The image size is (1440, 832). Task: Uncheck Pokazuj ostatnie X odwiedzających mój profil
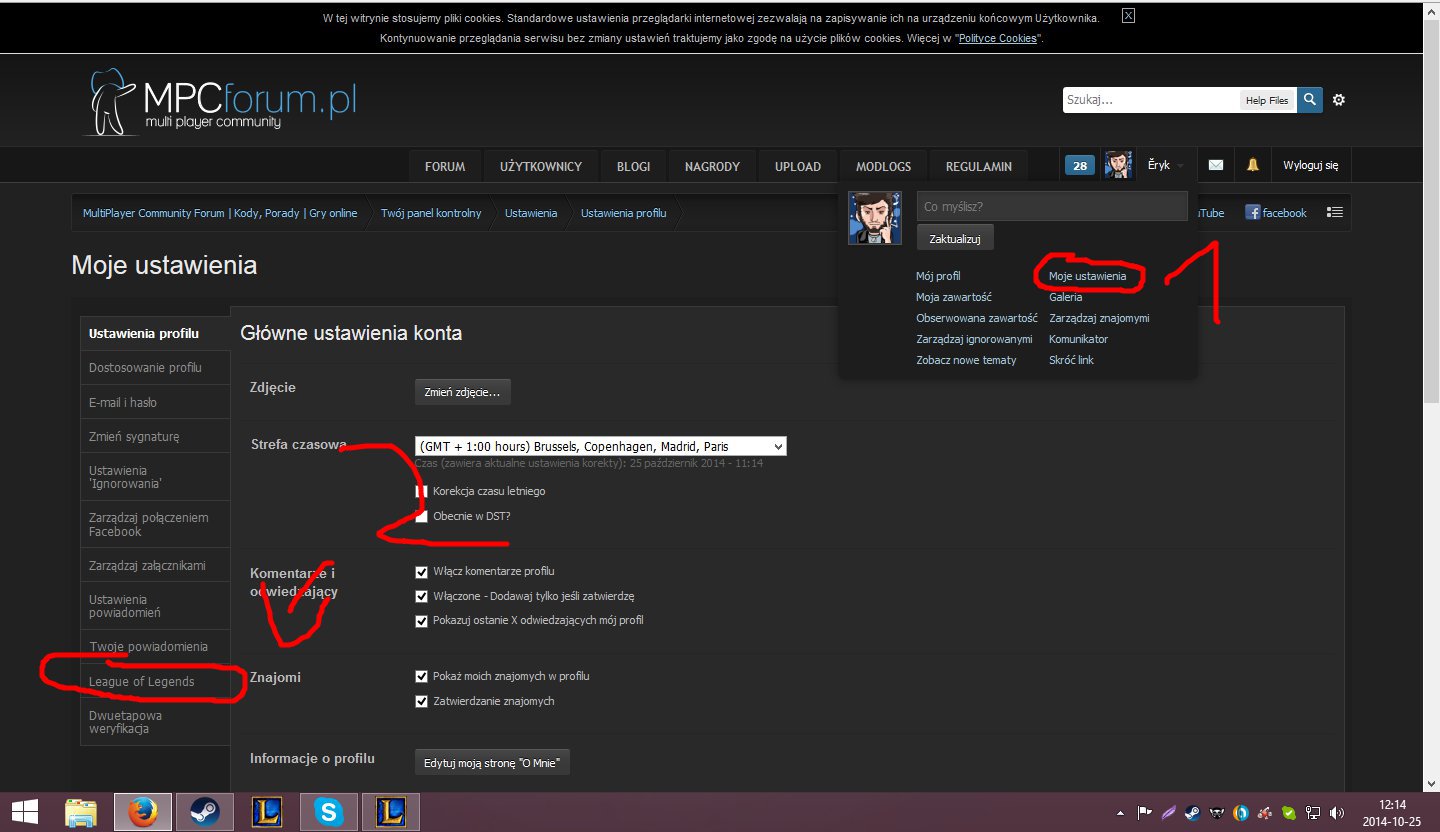coord(421,621)
